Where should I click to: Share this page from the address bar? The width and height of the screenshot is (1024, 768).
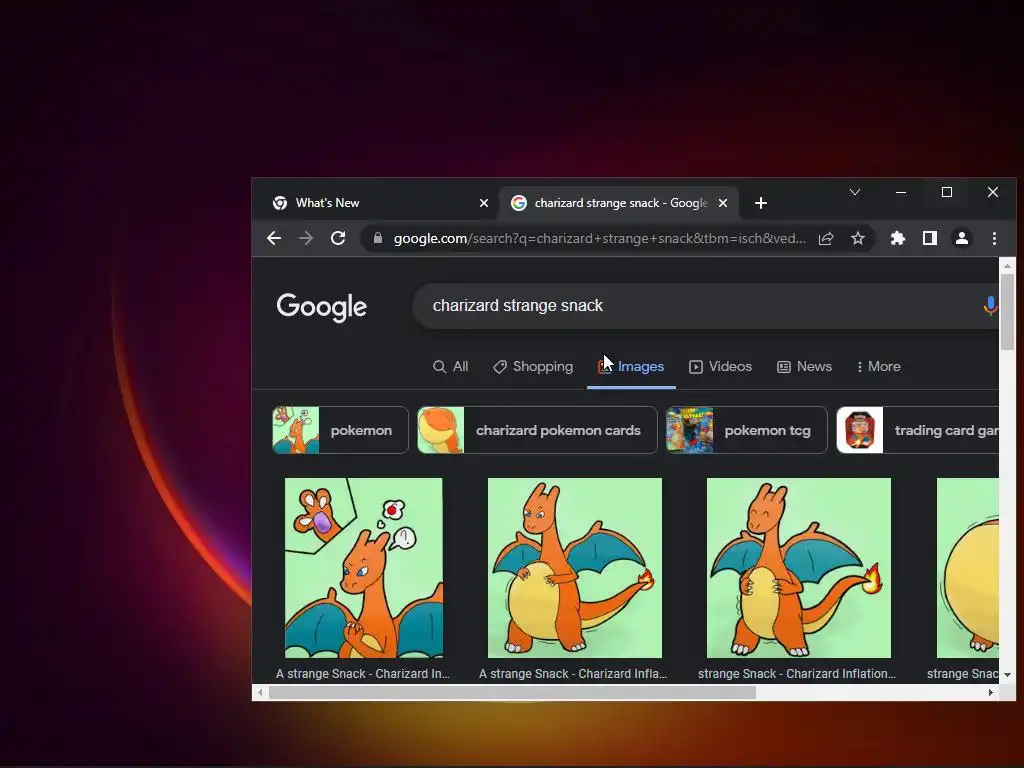(826, 238)
